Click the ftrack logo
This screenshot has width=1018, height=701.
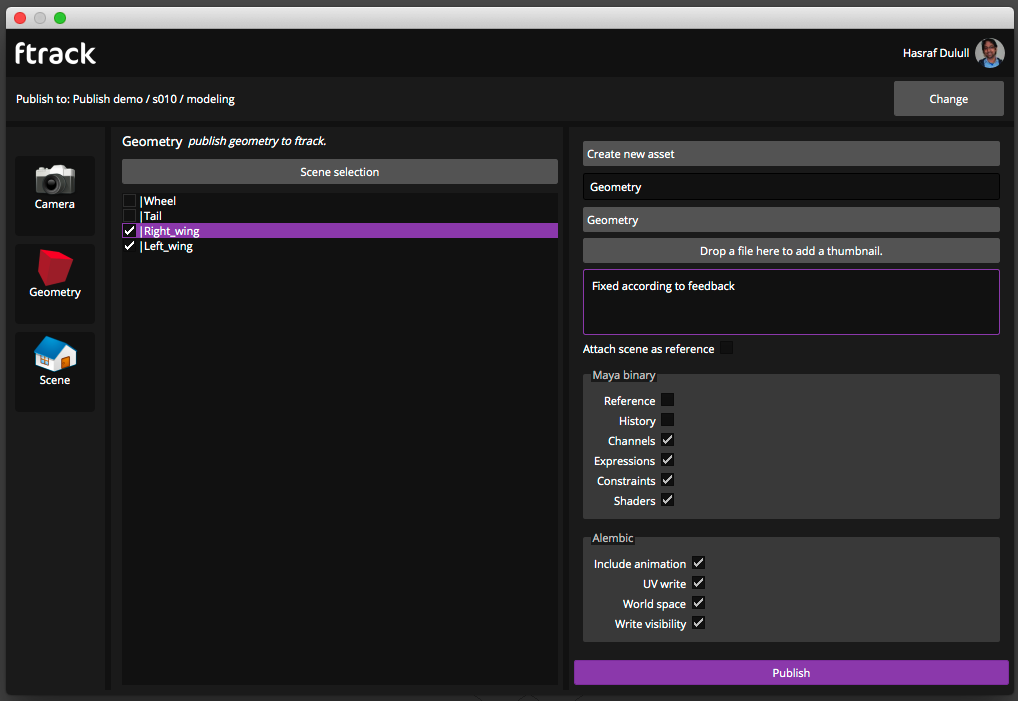point(55,53)
